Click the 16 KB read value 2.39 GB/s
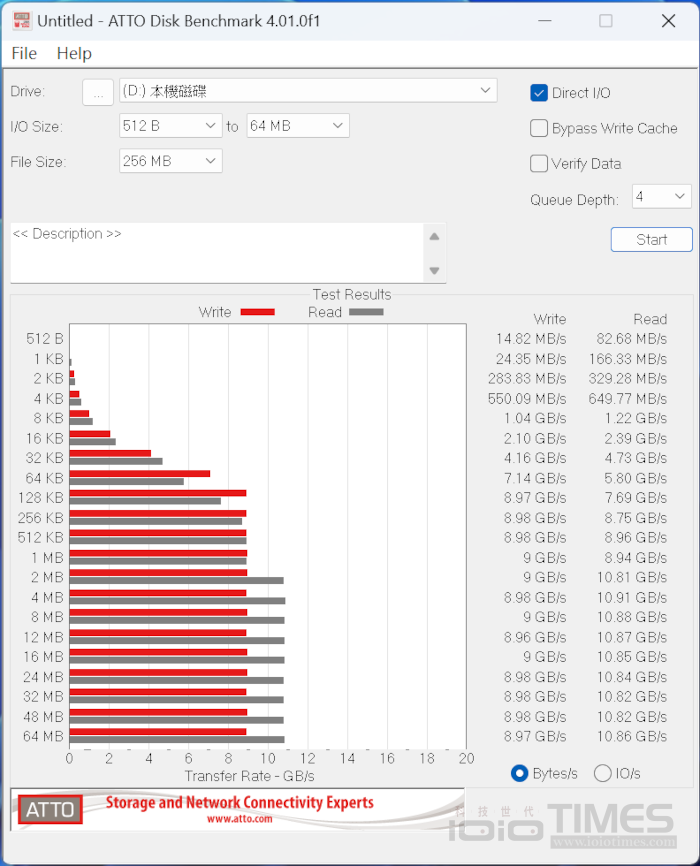Viewport: 700px width, 866px height. point(635,439)
